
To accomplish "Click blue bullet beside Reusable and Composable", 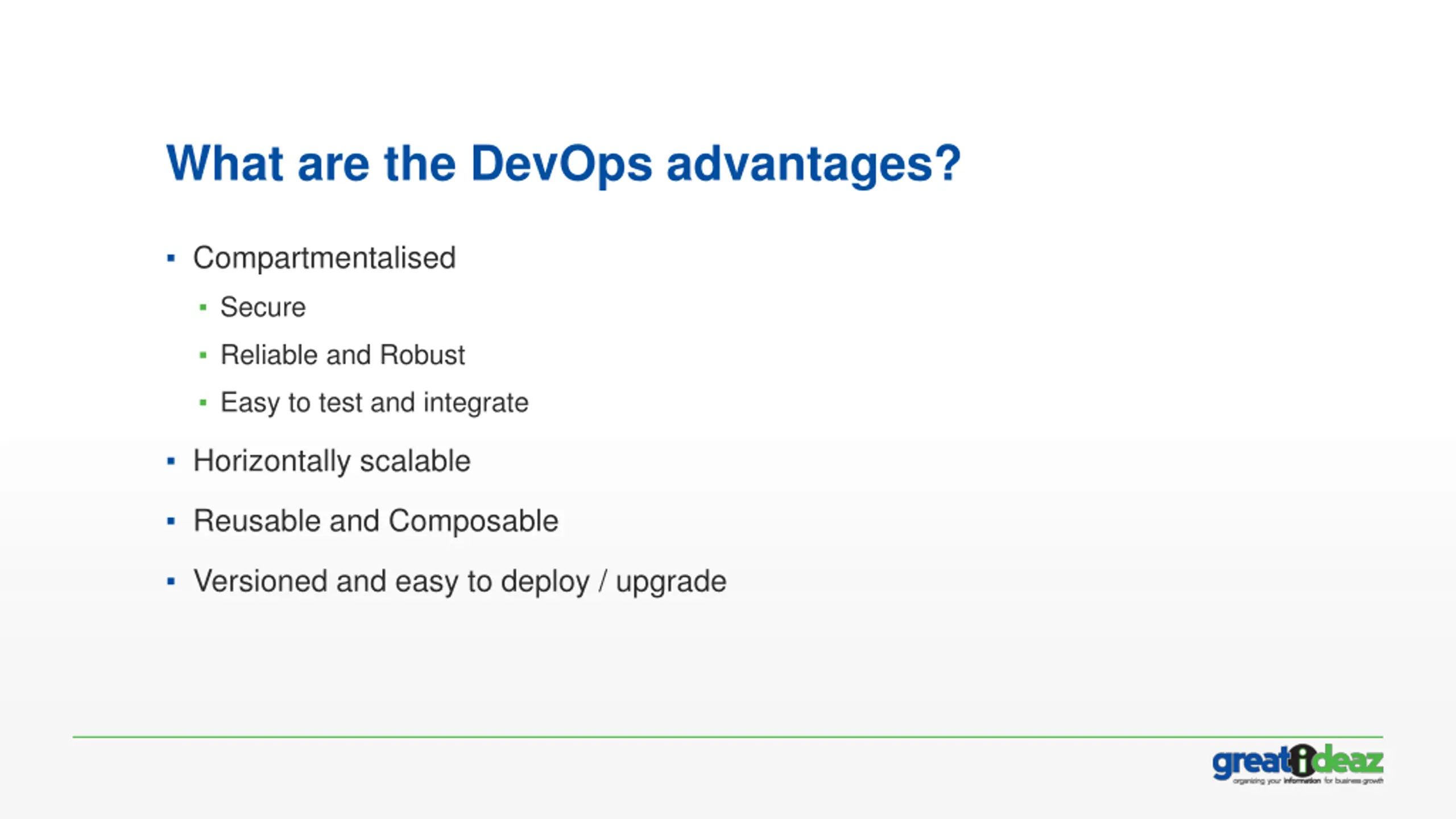I will 171,521.
